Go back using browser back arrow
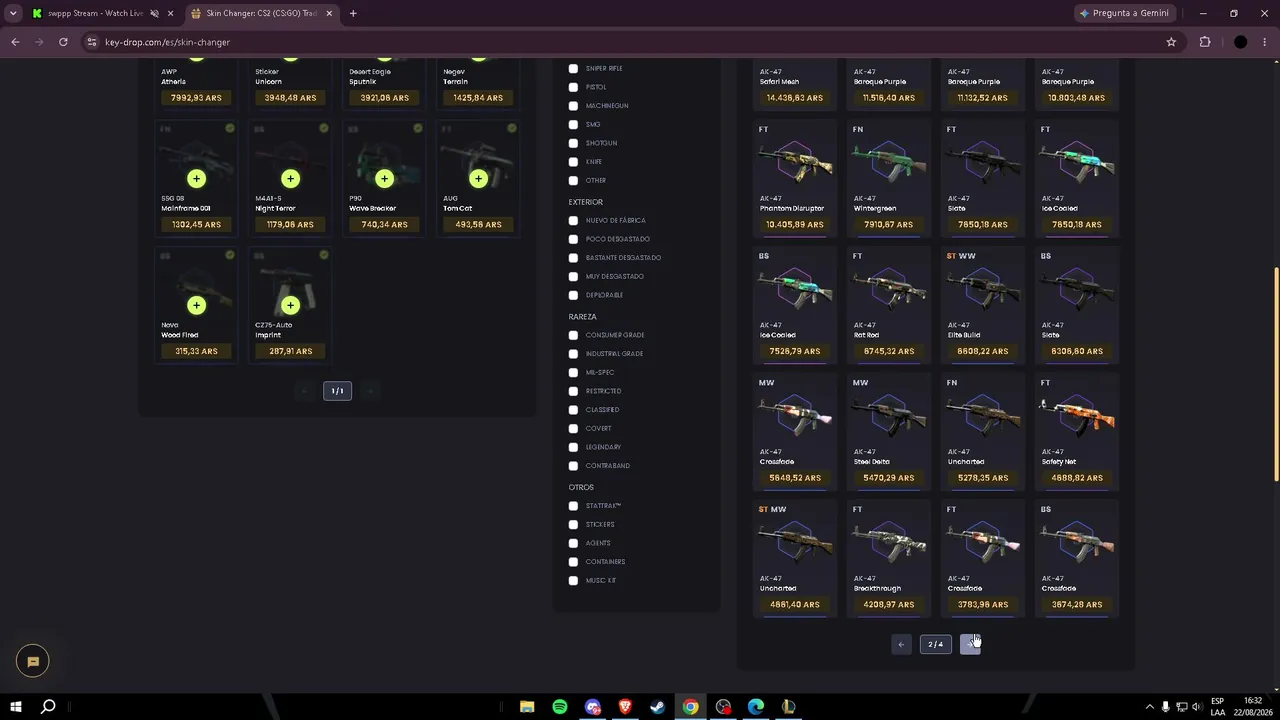 [x=15, y=42]
